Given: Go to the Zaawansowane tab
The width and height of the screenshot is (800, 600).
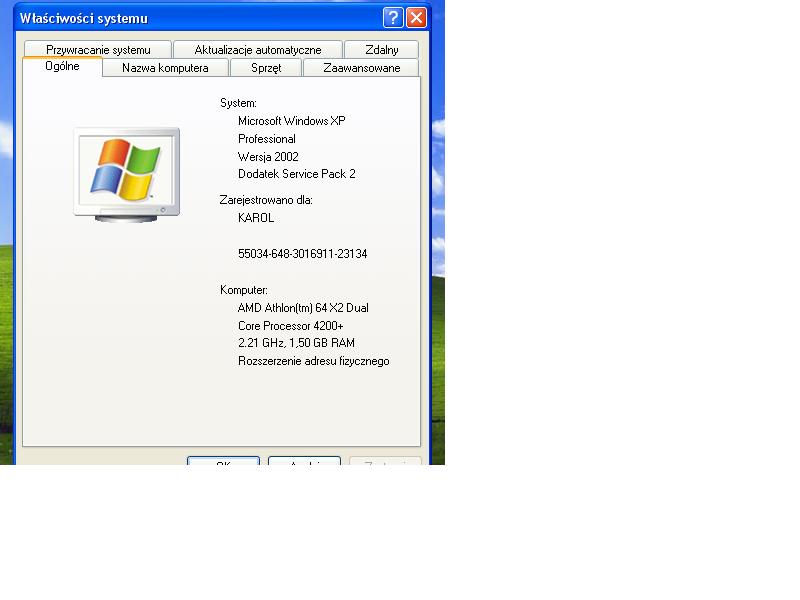Looking at the screenshot, I should 361,68.
